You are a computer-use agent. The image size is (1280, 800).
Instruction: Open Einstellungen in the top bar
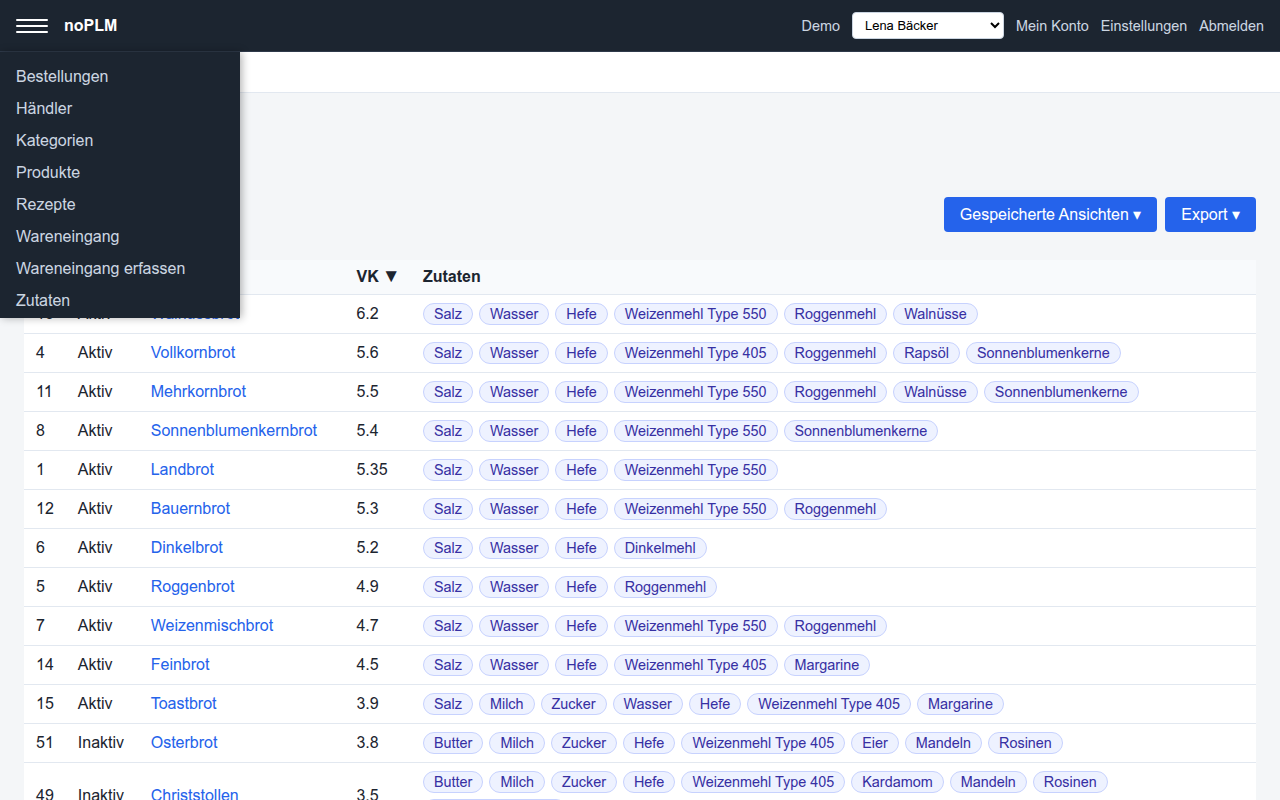click(x=1144, y=26)
